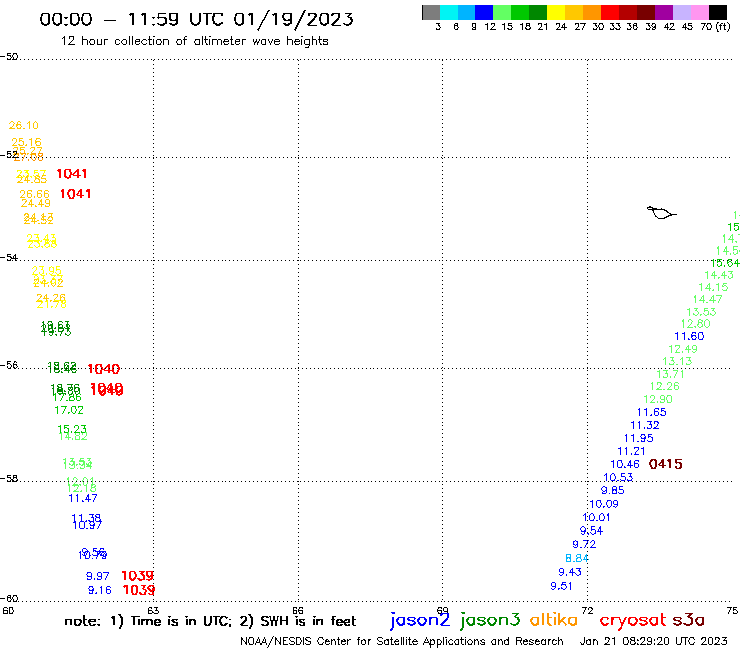This screenshot has height=650, width=740.
Task: Click the longitude axis label 66
Action: tap(298, 610)
